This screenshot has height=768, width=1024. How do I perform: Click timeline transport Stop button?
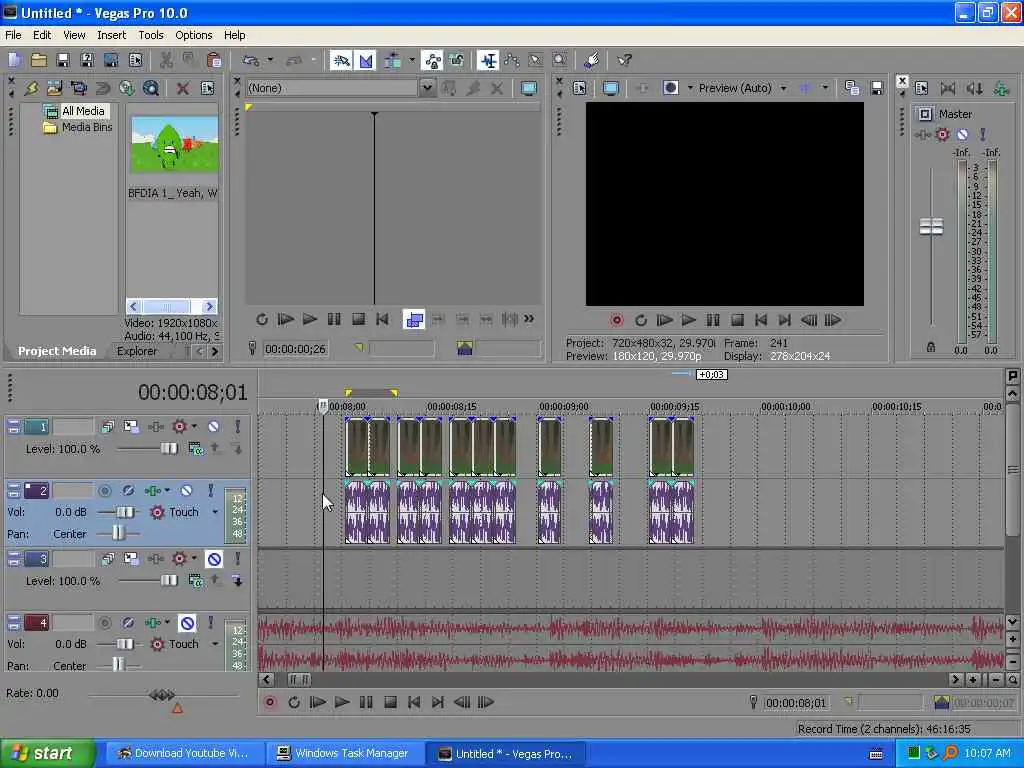391,703
